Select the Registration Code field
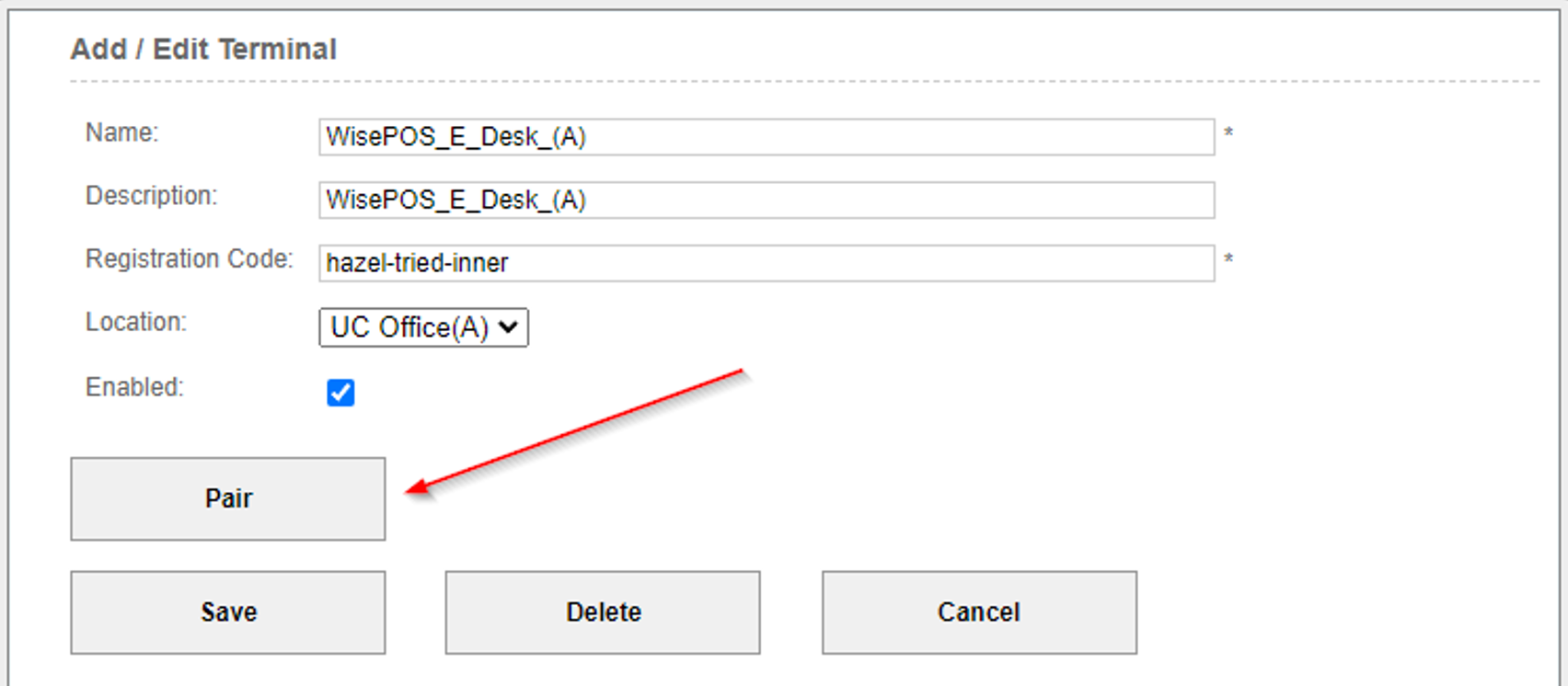The height and width of the screenshot is (686, 1568). (x=767, y=263)
